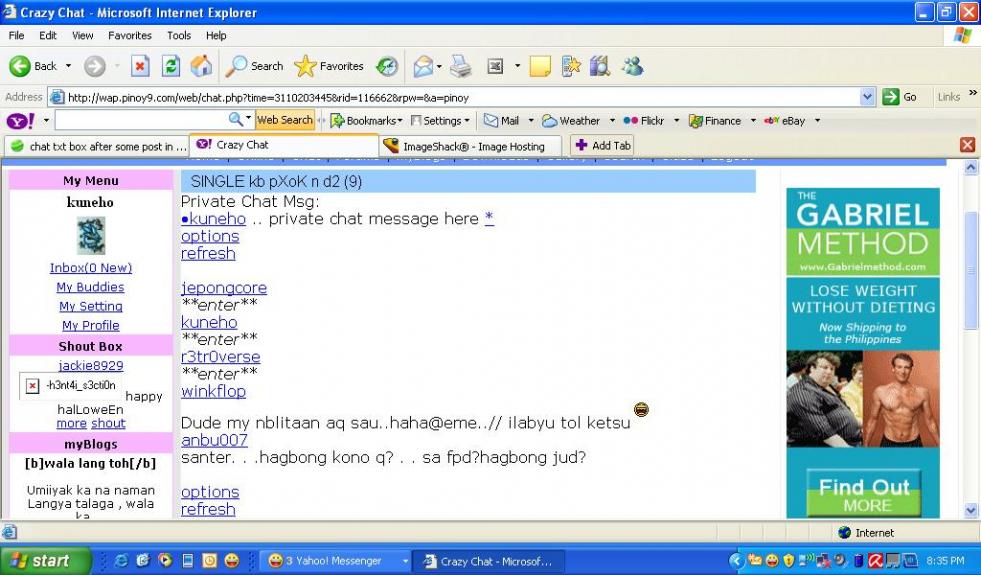
Task: Open the Inbox(0 New) link
Action: pyautogui.click(x=91, y=268)
